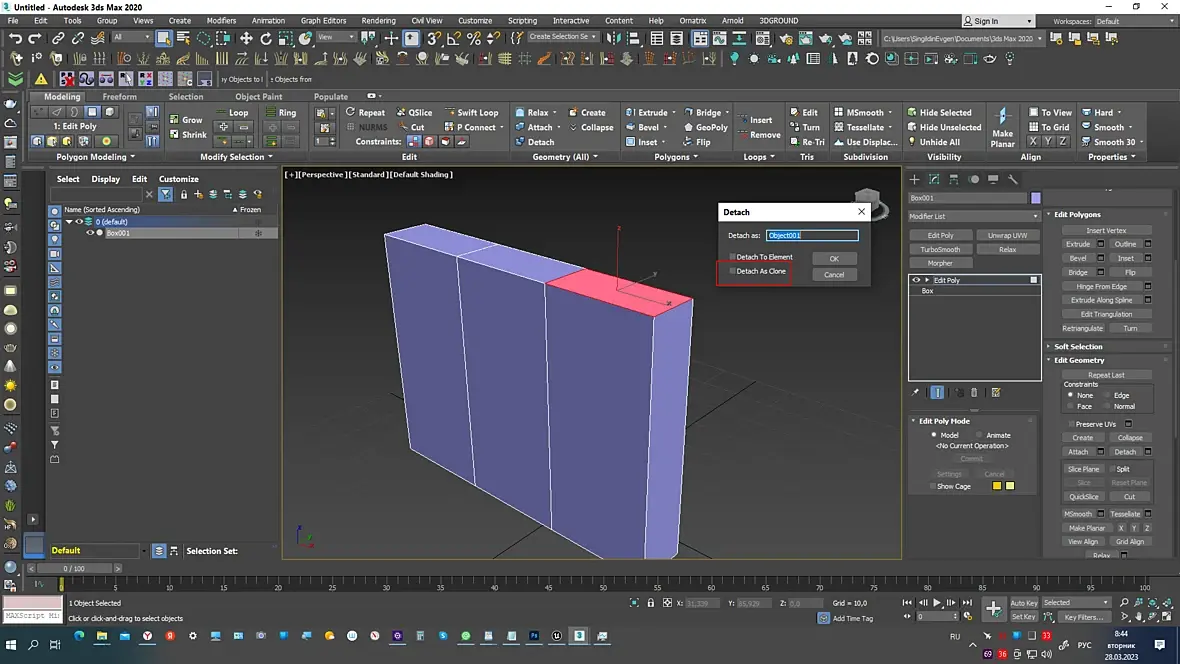Image resolution: width=1180 pixels, height=664 pixels.
Task: Toggle the Angle Snap tool
Action: click(x=454, y=38)
